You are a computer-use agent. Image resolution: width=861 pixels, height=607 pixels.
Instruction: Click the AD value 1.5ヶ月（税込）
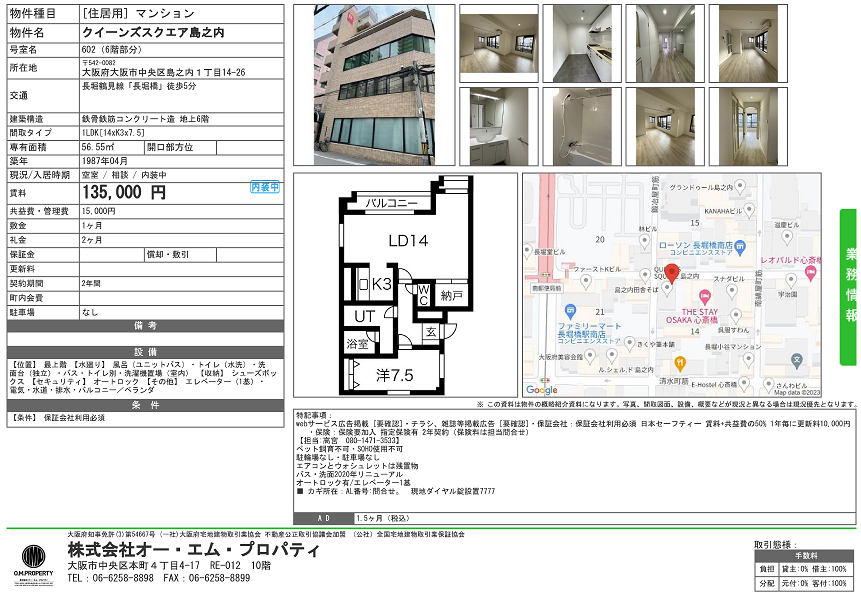[x=383, y=518]
